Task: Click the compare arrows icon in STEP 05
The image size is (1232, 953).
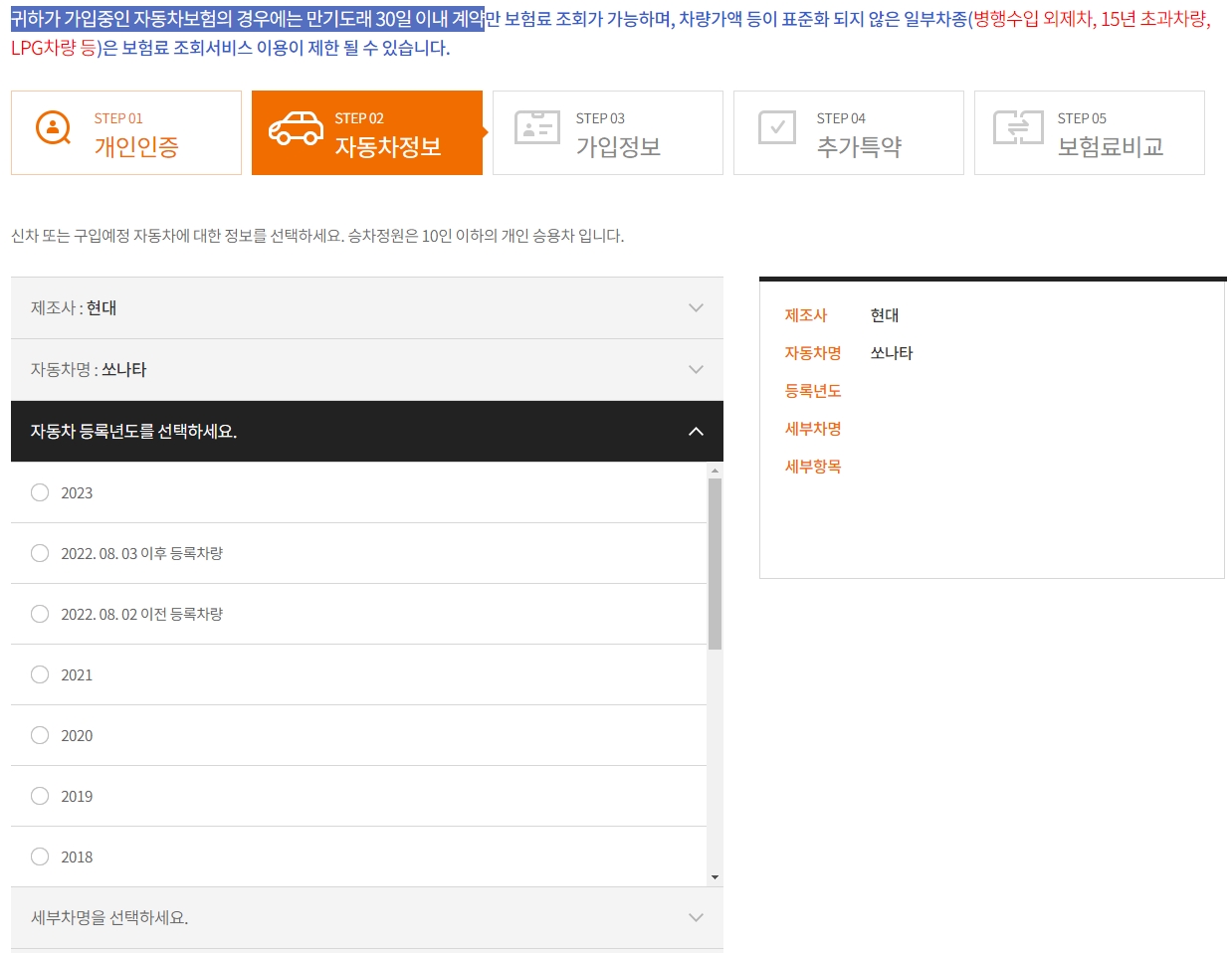Action: [x=1018, y=127]
